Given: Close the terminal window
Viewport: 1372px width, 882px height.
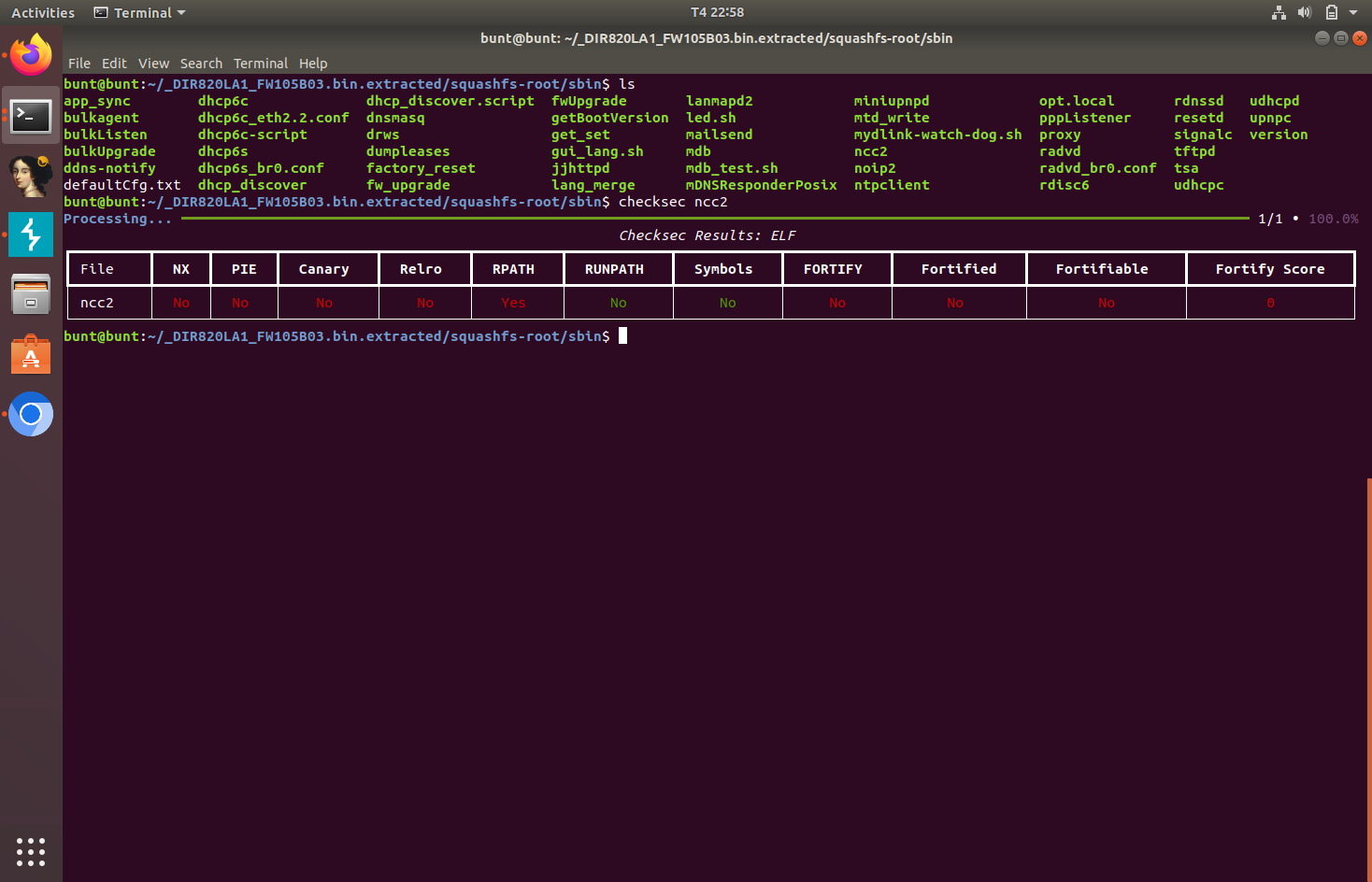Looking at the screenshot, I should pos(1359,38).
